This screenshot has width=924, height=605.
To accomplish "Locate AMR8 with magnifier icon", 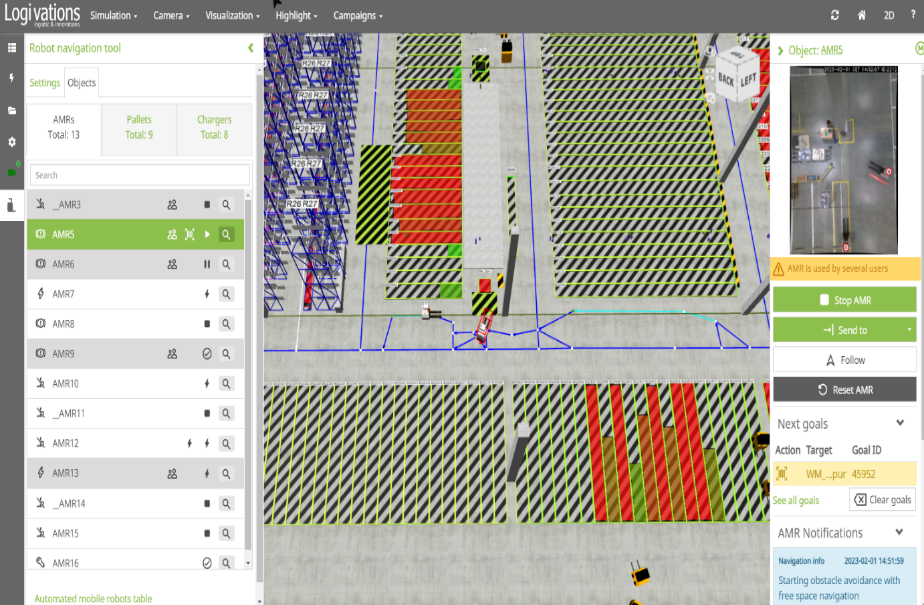I will pos(226,324).
